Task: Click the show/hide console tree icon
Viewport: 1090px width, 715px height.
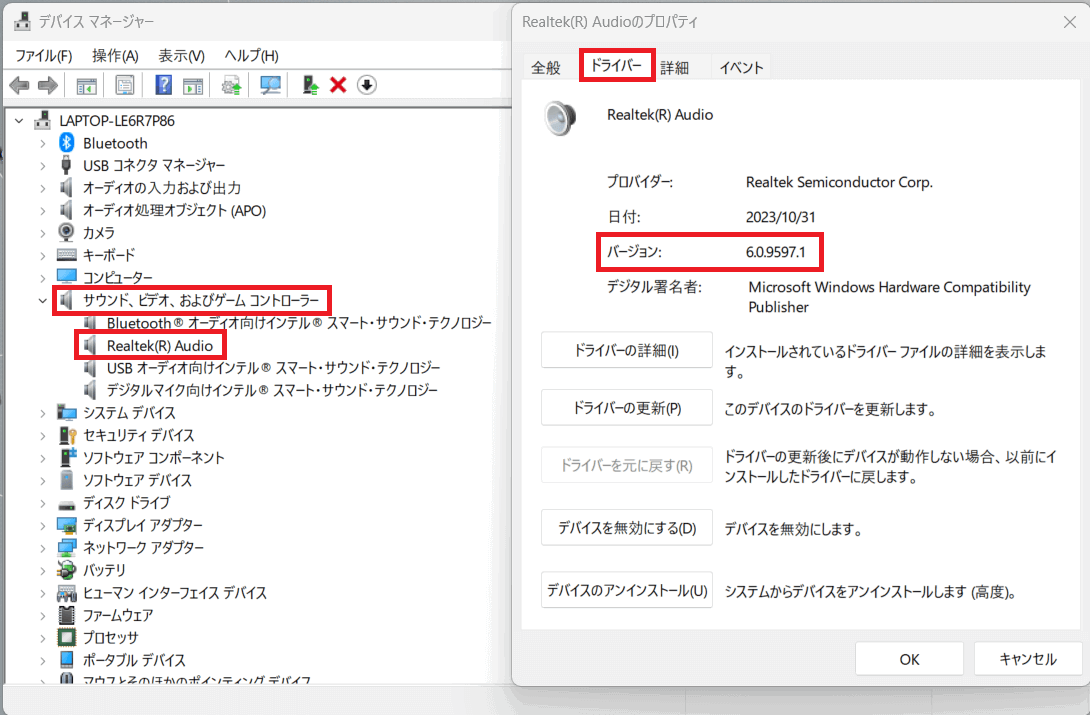Action: [86, 85]
